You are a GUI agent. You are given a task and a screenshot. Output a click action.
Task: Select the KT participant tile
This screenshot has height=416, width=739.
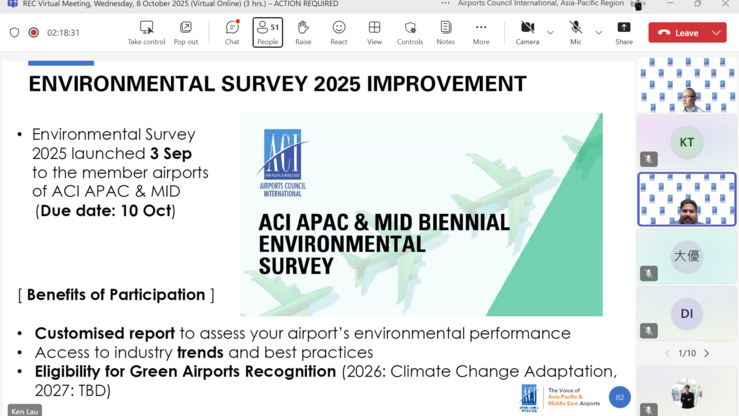tap(686, 142)
